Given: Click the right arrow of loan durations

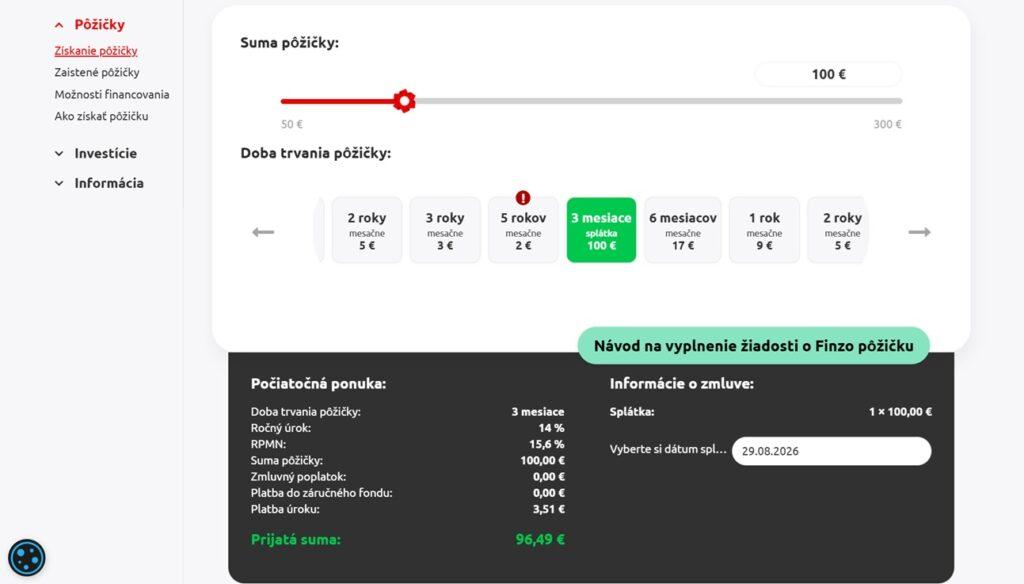Looking at the screenshot, I should (919, 232).
